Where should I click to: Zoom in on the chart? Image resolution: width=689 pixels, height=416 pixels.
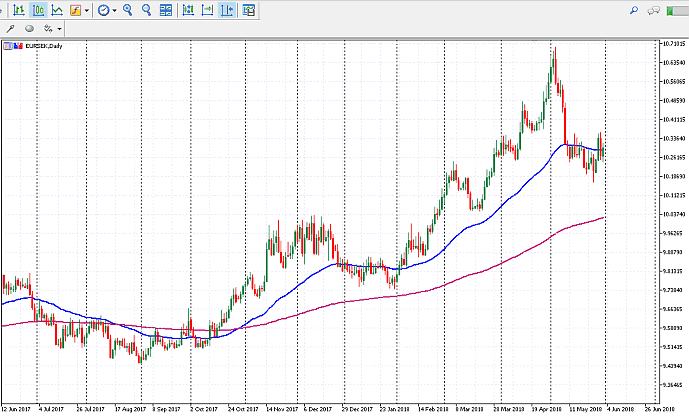[x=128, y=10]
